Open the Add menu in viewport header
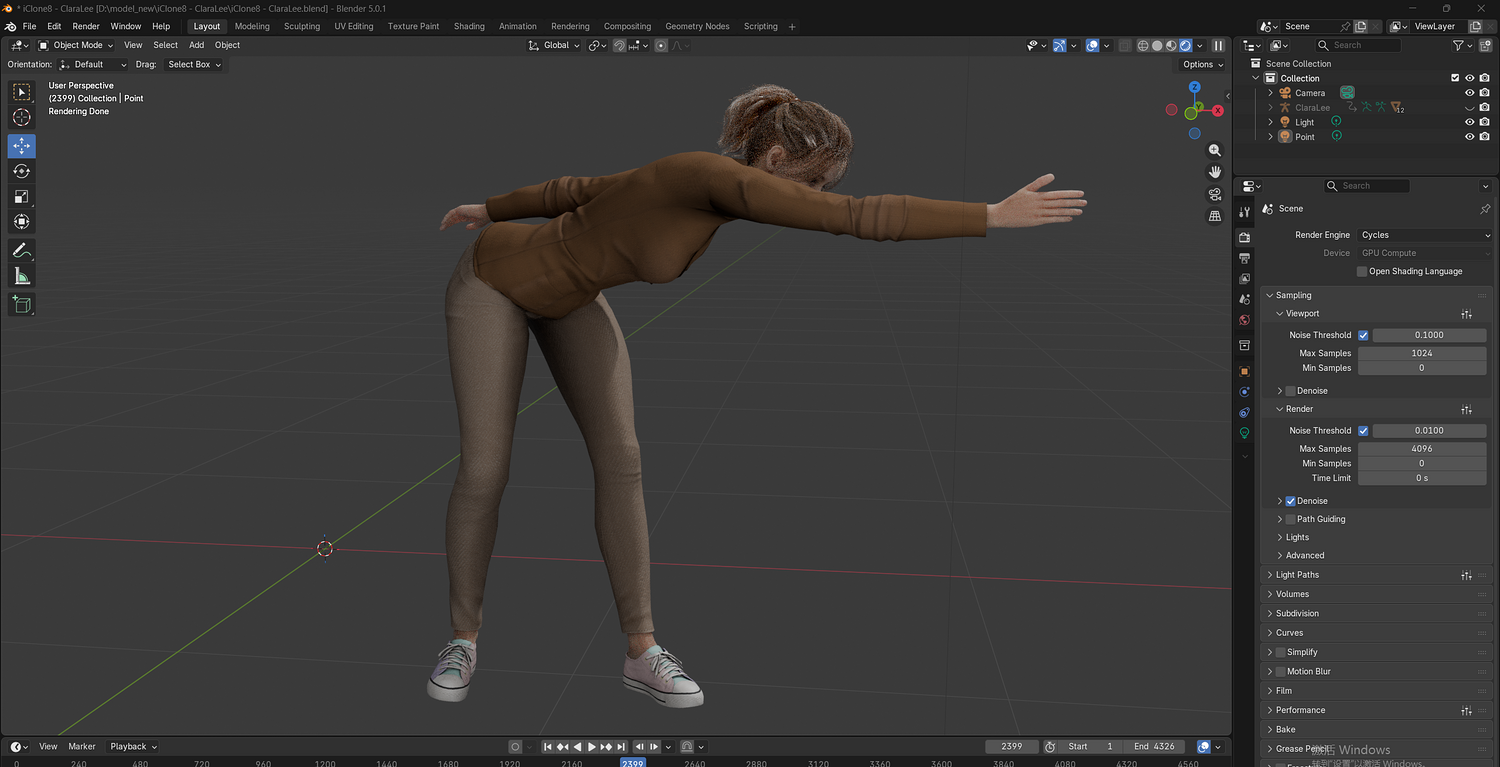 (x=196, y=45)
